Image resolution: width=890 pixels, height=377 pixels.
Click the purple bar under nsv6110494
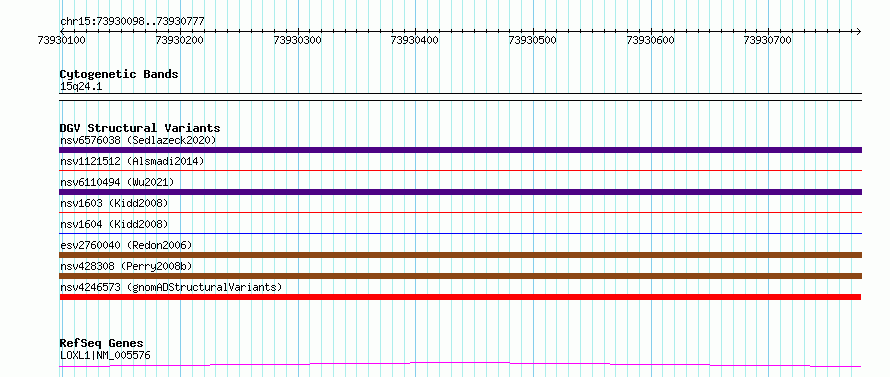point(460,192)
